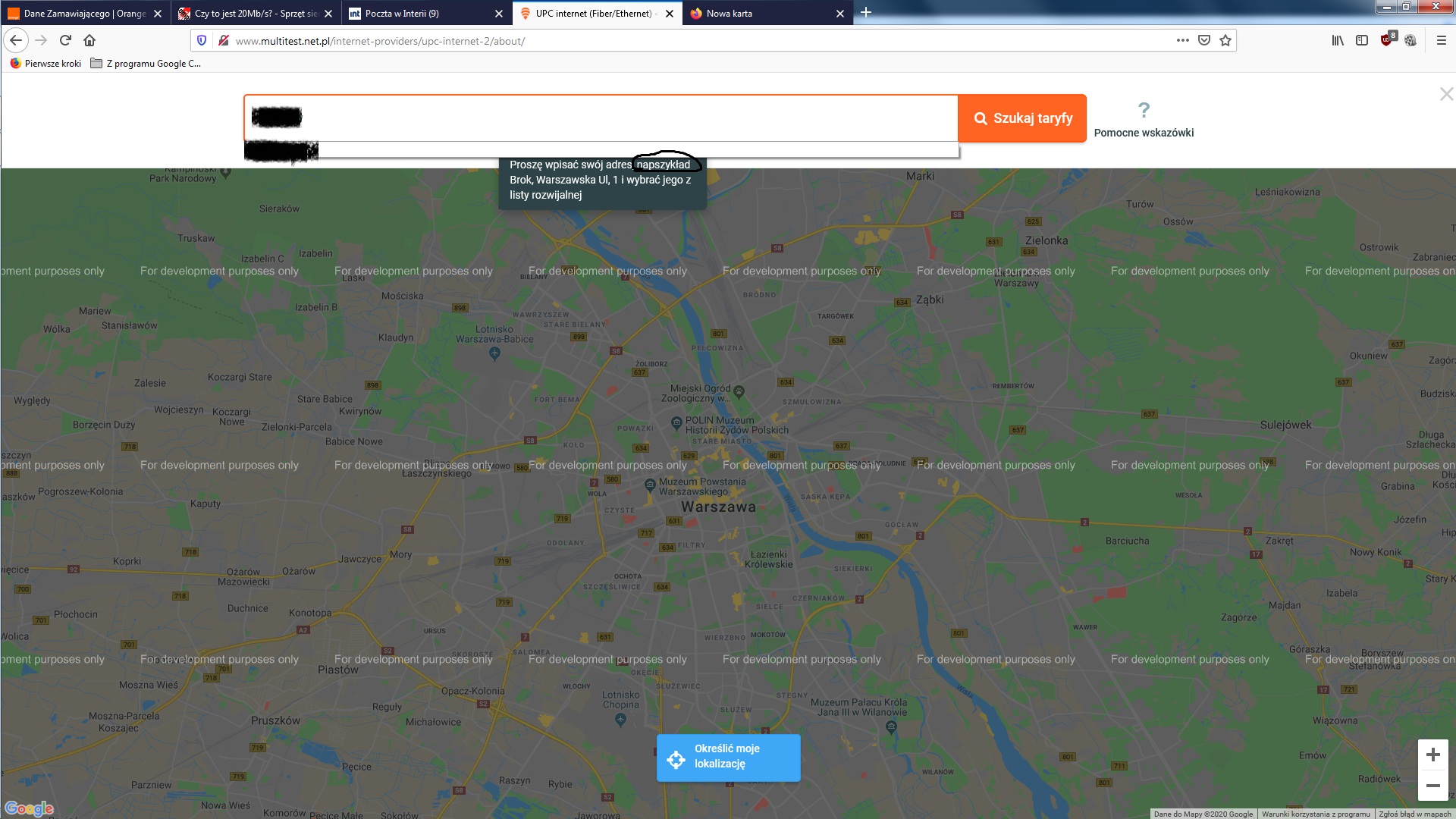Click the address search input field
1456x819 pixels.
[601, 118]
